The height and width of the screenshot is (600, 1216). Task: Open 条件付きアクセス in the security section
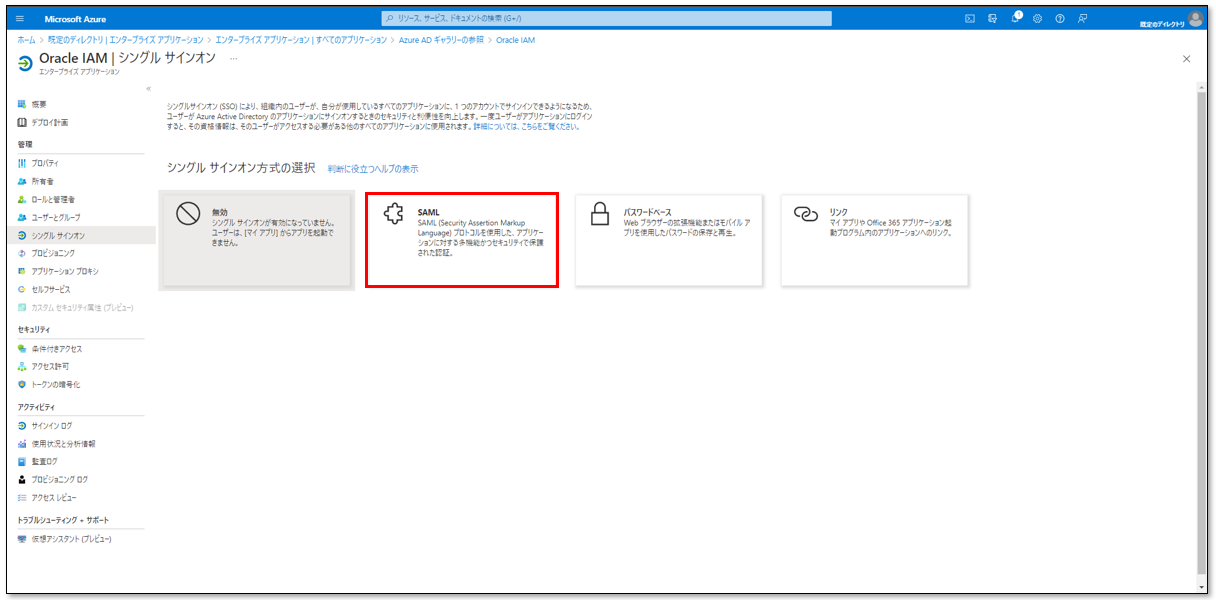tap(57, 349)
